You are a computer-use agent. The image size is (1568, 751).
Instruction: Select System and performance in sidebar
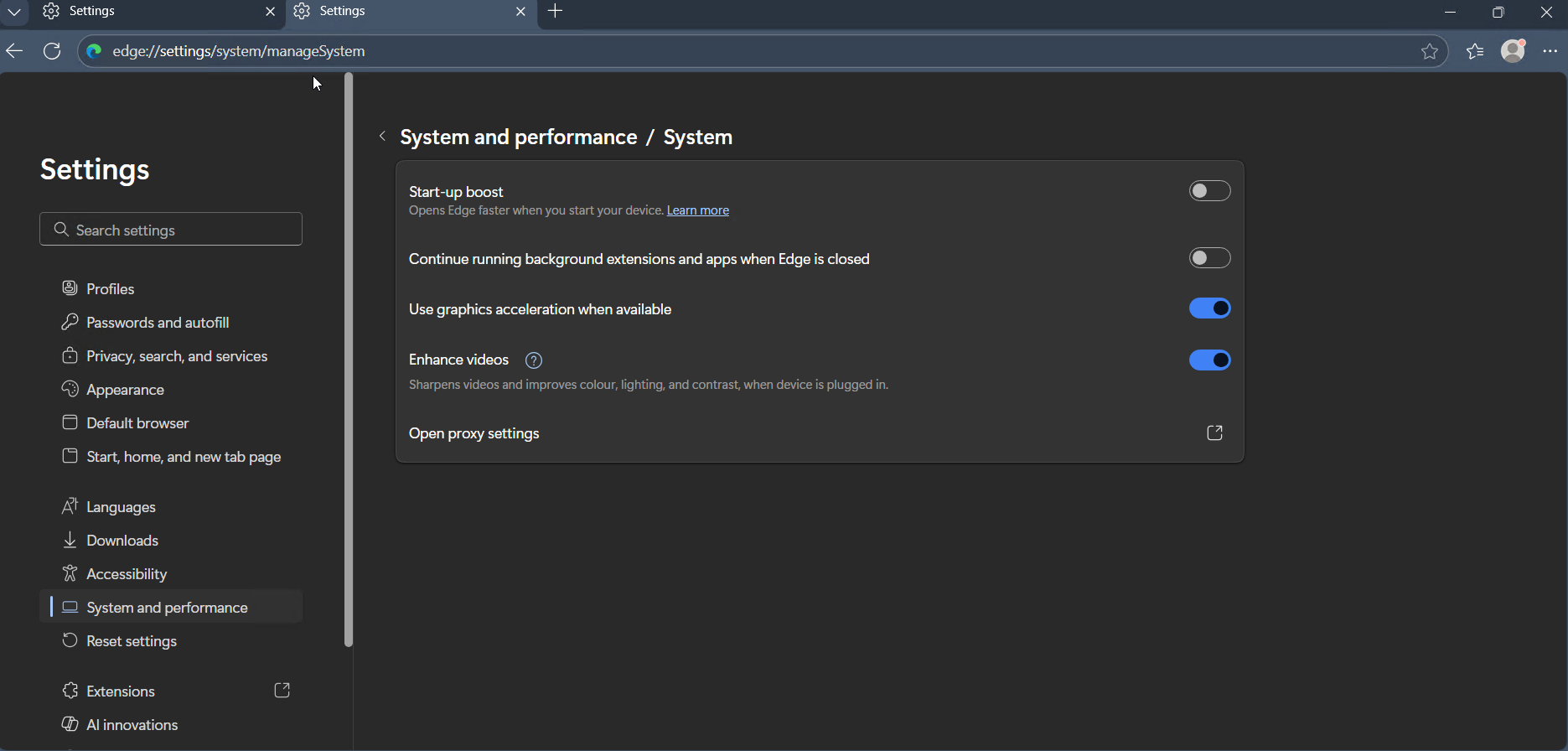pos(171,607)
